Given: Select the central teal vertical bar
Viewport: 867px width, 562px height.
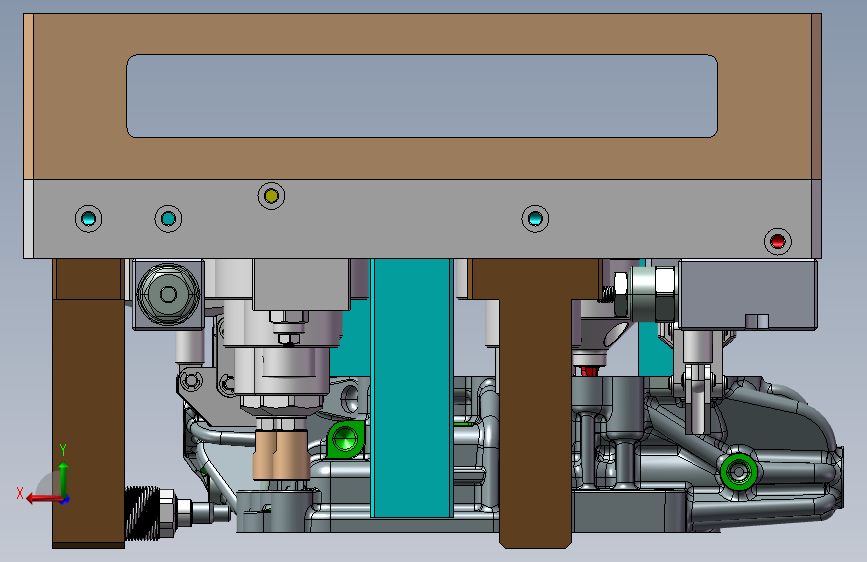Looking at the screenshot, I should pos(412,388).
